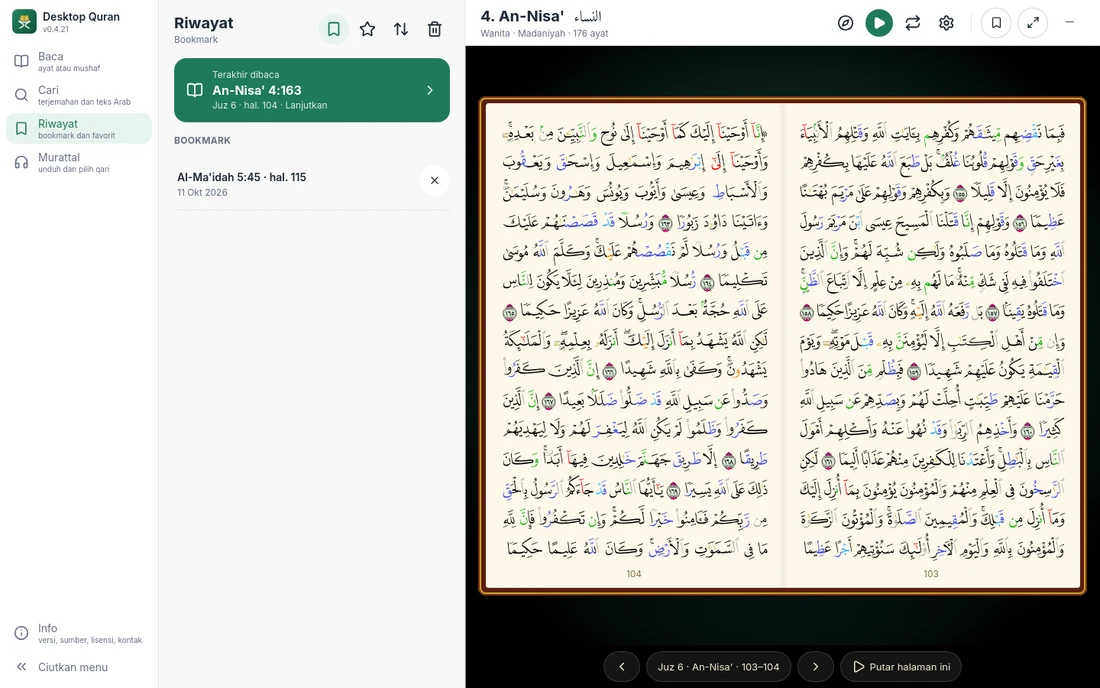Continue reading An-Nisa' 4:163 card
The width and height of the screenshot is (1100, 688).
pyautogui.click(x=311, y=90)
